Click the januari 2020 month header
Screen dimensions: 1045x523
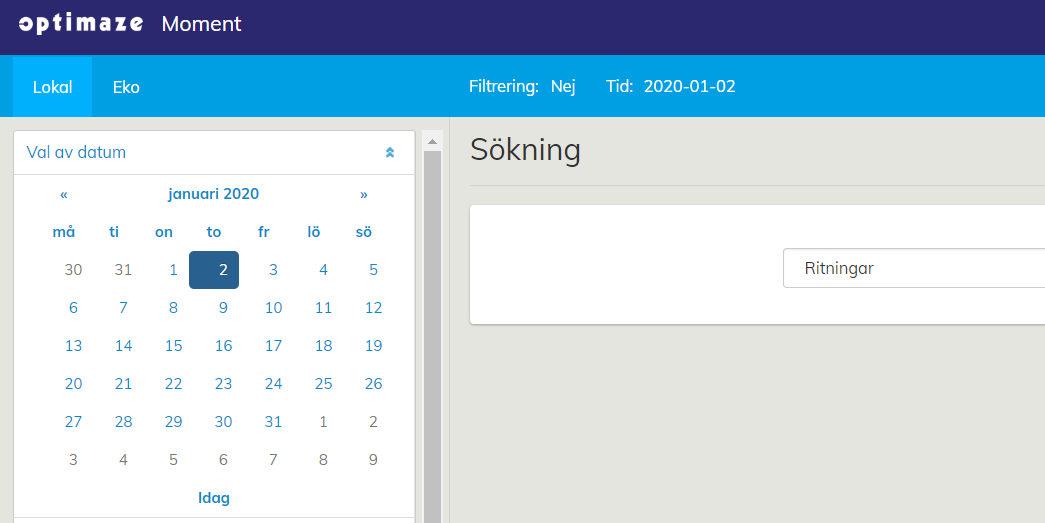213,194
